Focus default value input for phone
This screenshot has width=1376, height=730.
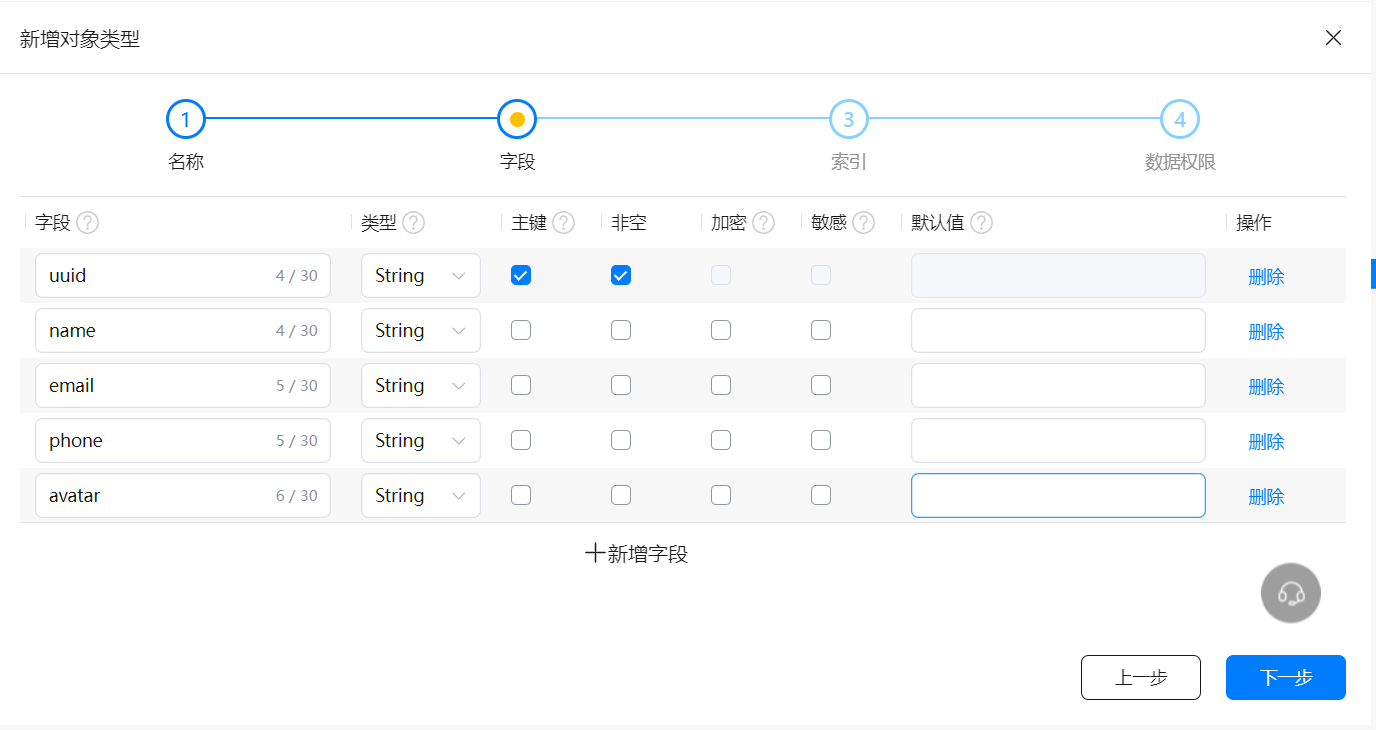pyautogui.click(x=1058, y=440)
